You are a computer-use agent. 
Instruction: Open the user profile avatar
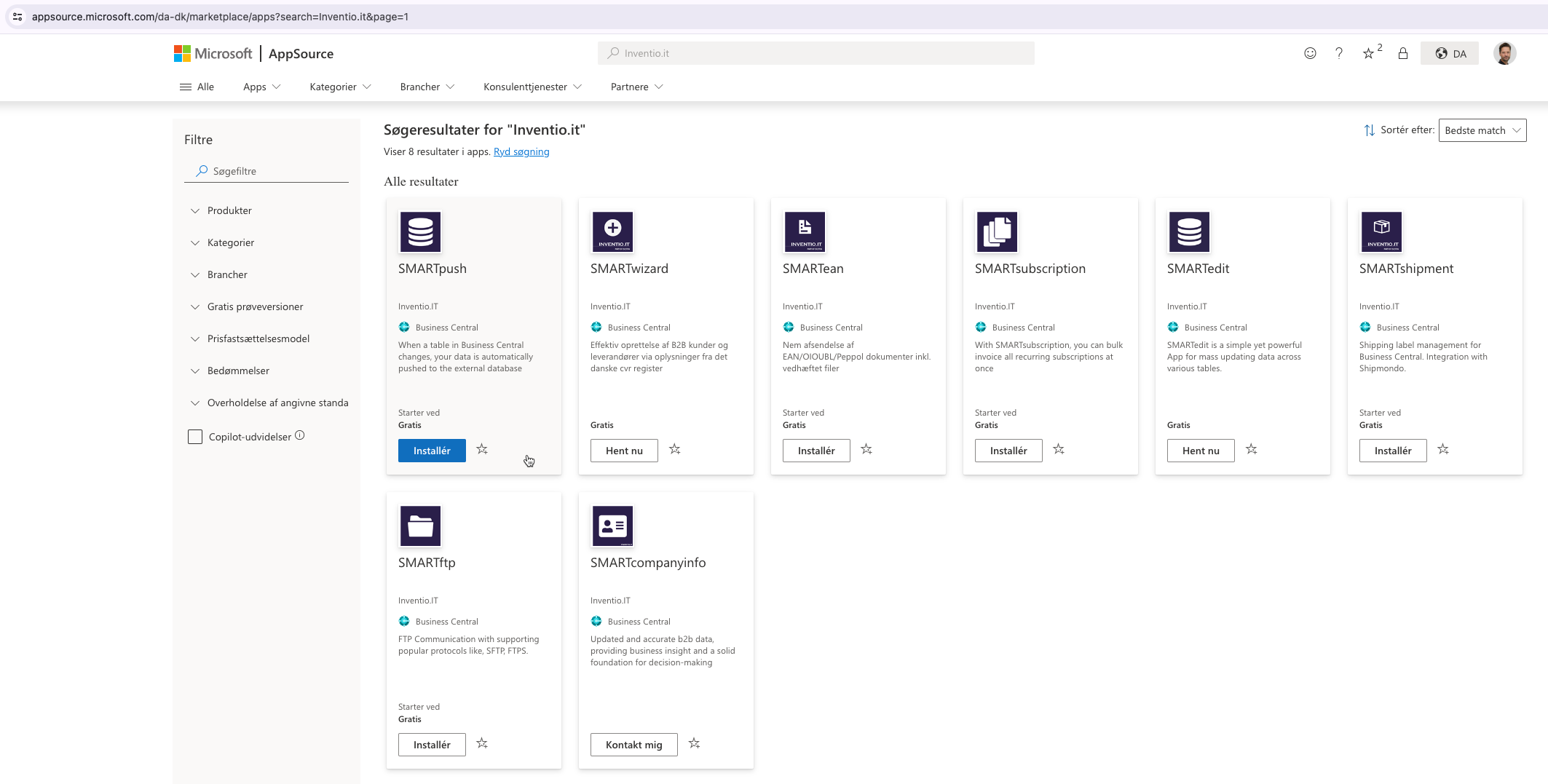coord(1505,53)
